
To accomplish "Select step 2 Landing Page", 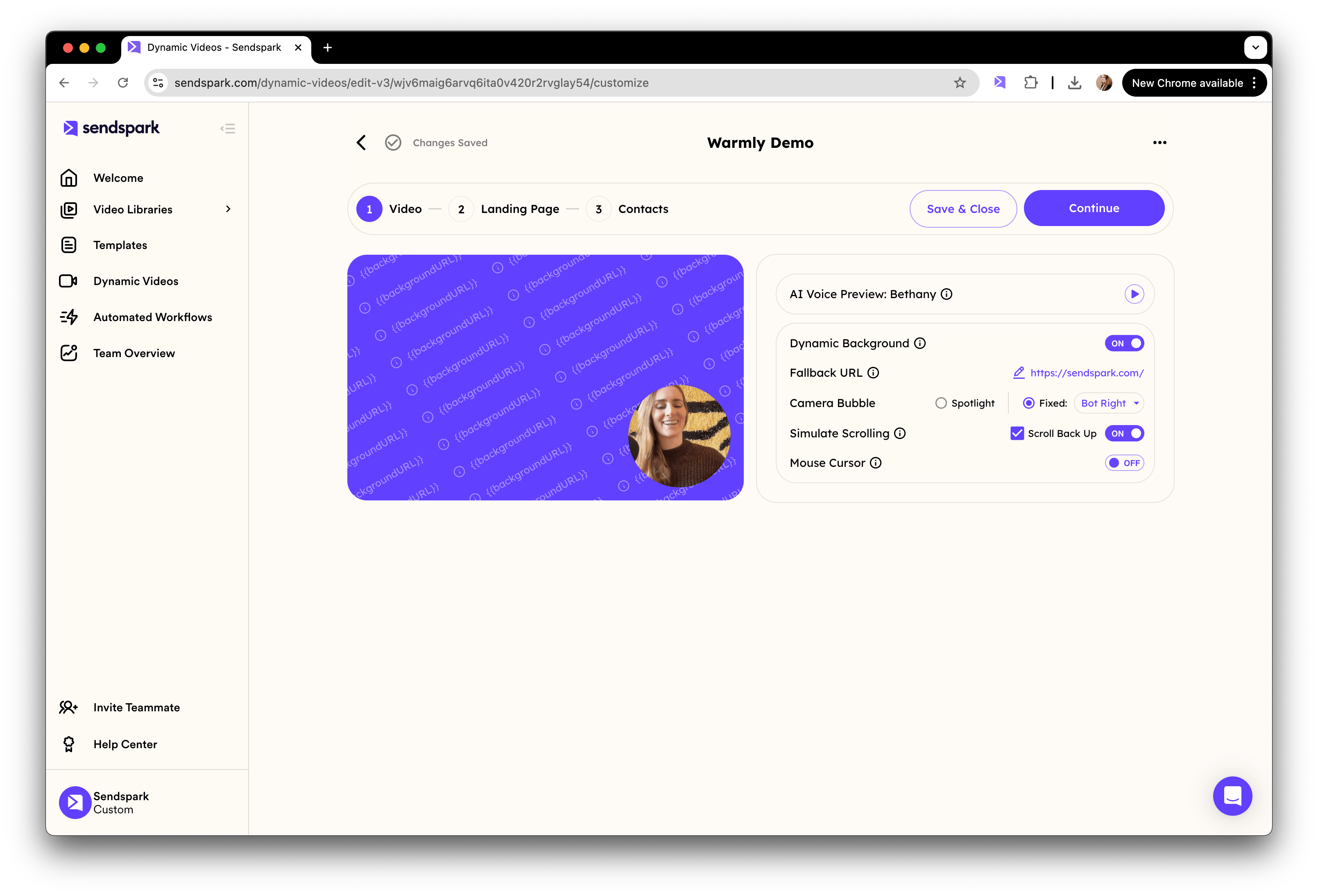I will (504, 209).
